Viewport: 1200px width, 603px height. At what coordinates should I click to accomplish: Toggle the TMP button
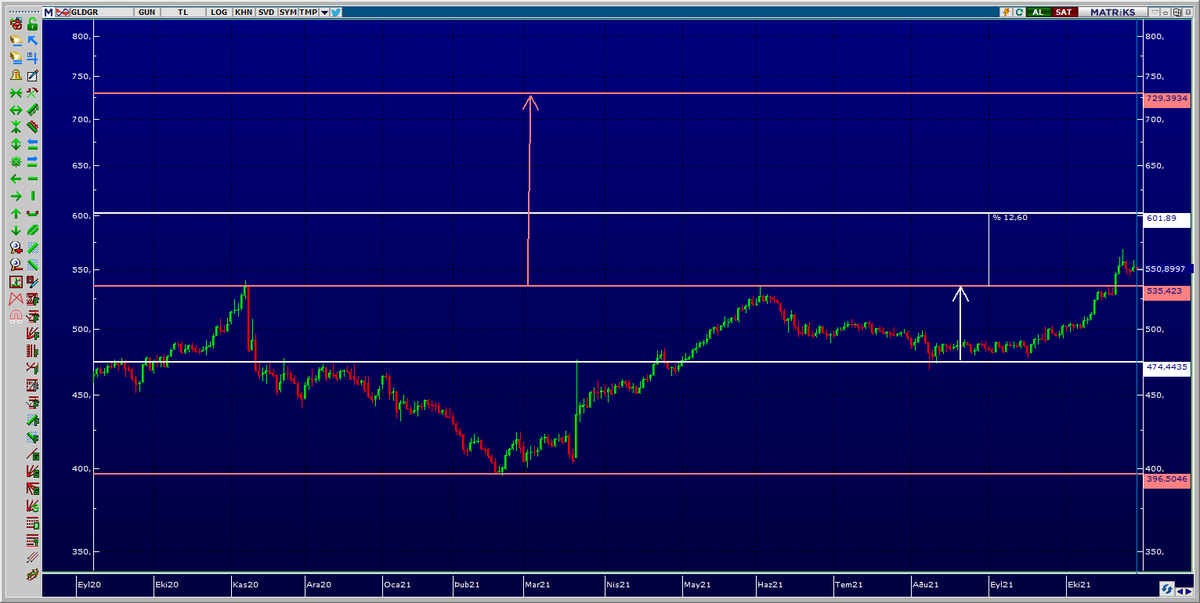click(x=309, y=12)
